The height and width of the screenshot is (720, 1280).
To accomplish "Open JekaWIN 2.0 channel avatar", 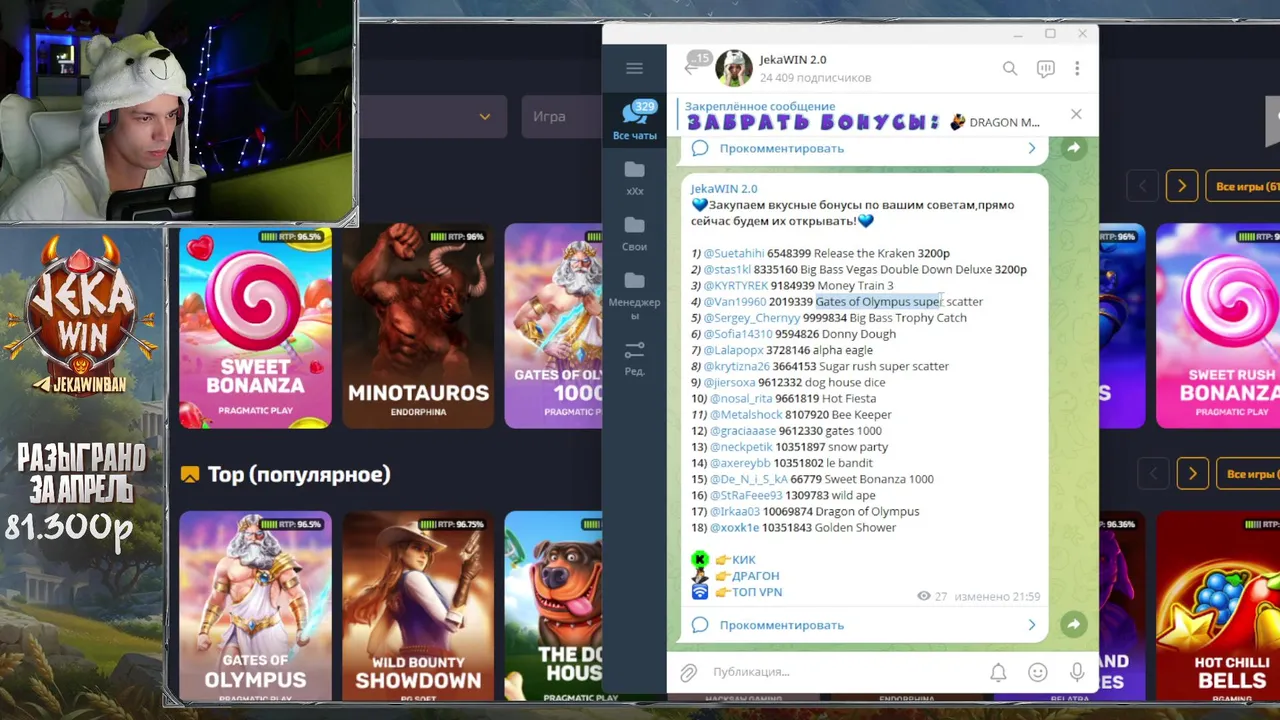I will (x=733, y=68).
